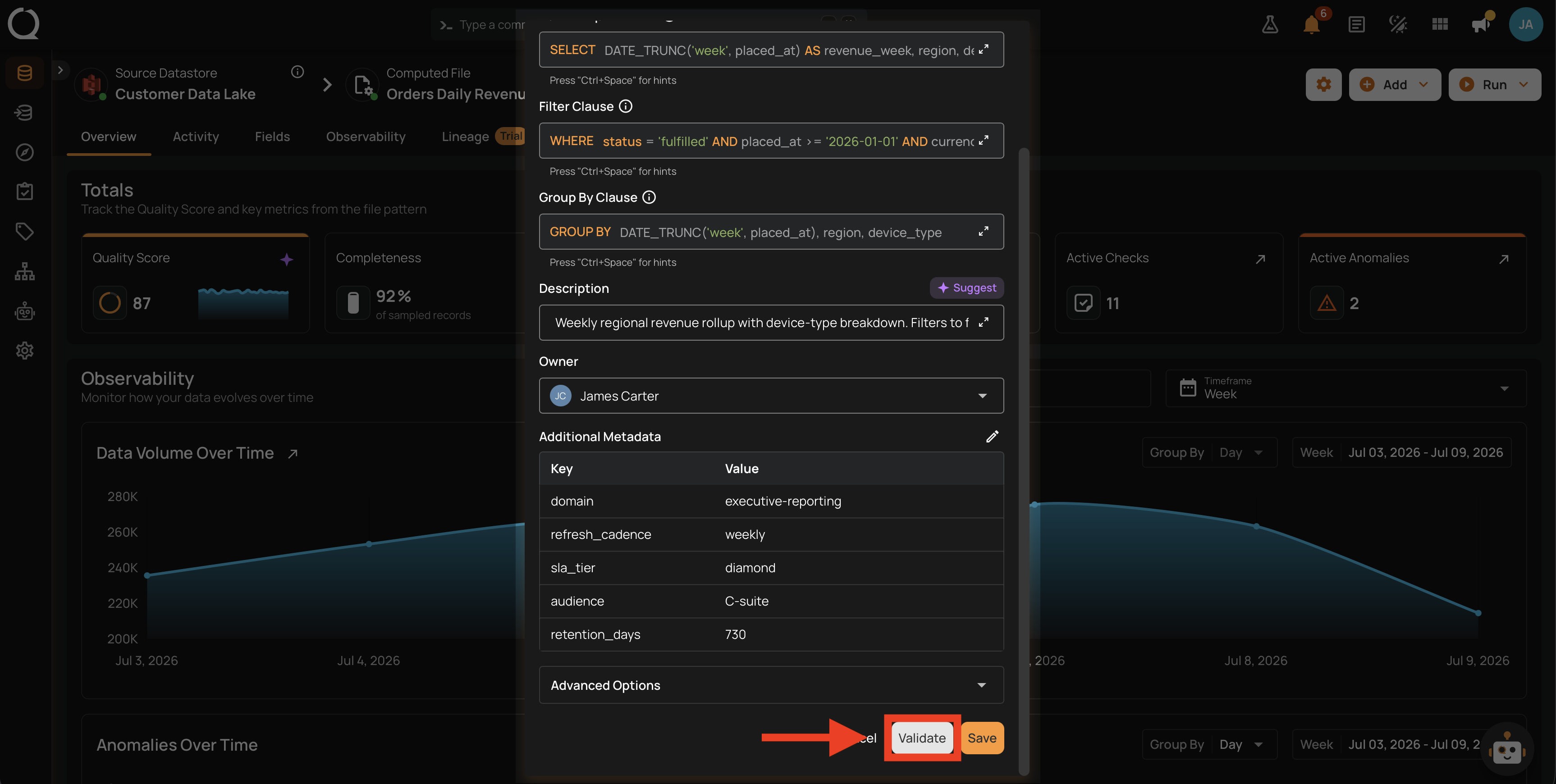Expand the WHERE filter editor fullscreen
1556x784 pixels.
[x=984, y=140]
